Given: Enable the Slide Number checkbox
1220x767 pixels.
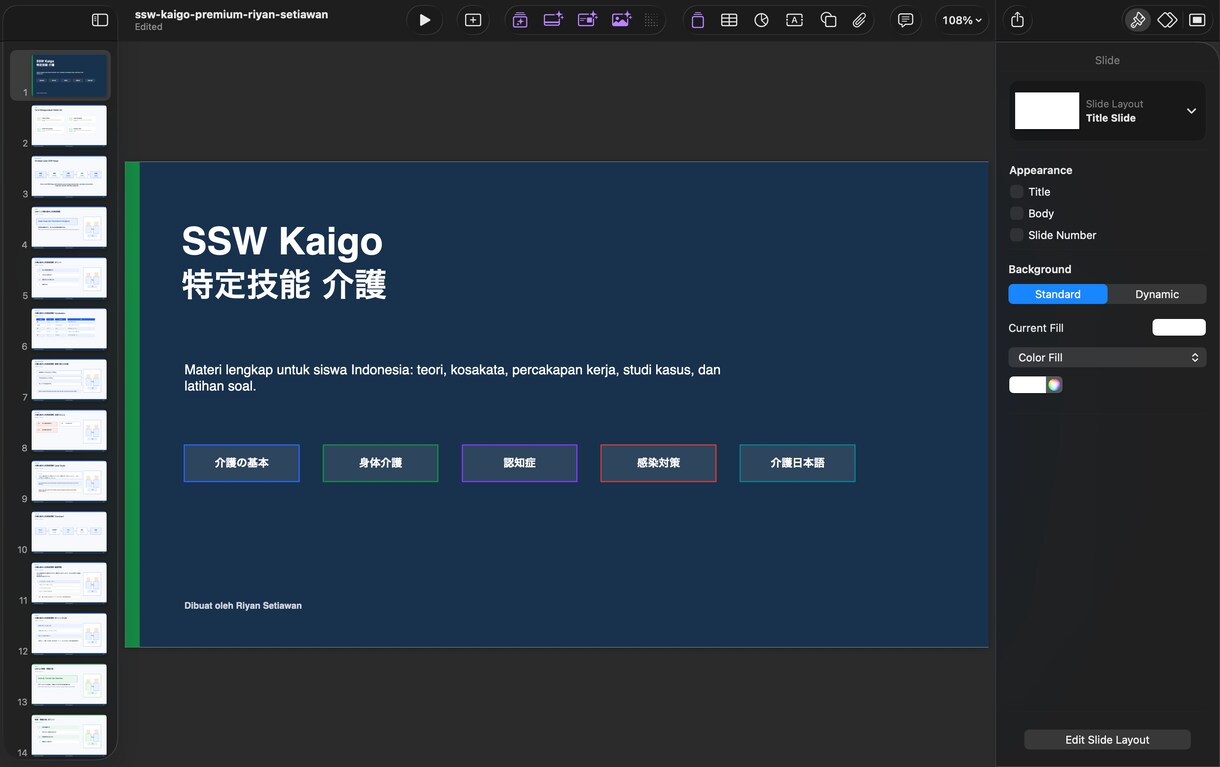Looking at the screenshot, I should pyautogui.click(x=1016, y=236).
